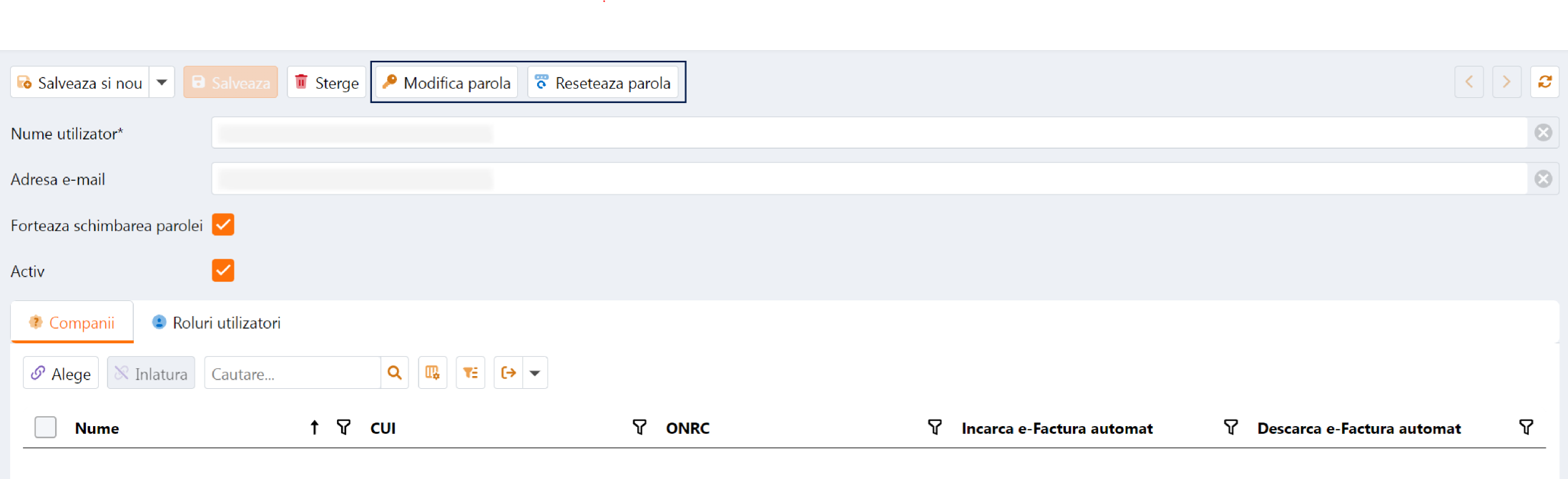
Task: Go to previous record arrow
Action: pos(1469,82)
